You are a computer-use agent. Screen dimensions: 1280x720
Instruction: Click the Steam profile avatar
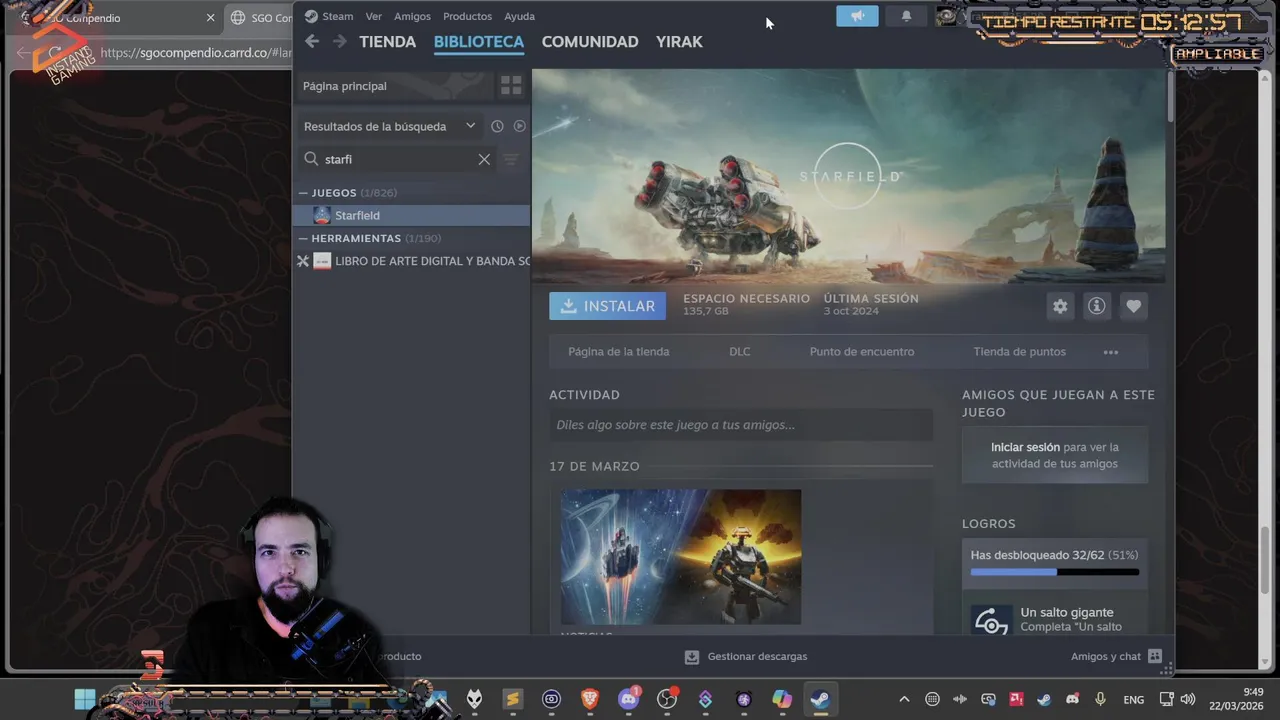[946, 16]
